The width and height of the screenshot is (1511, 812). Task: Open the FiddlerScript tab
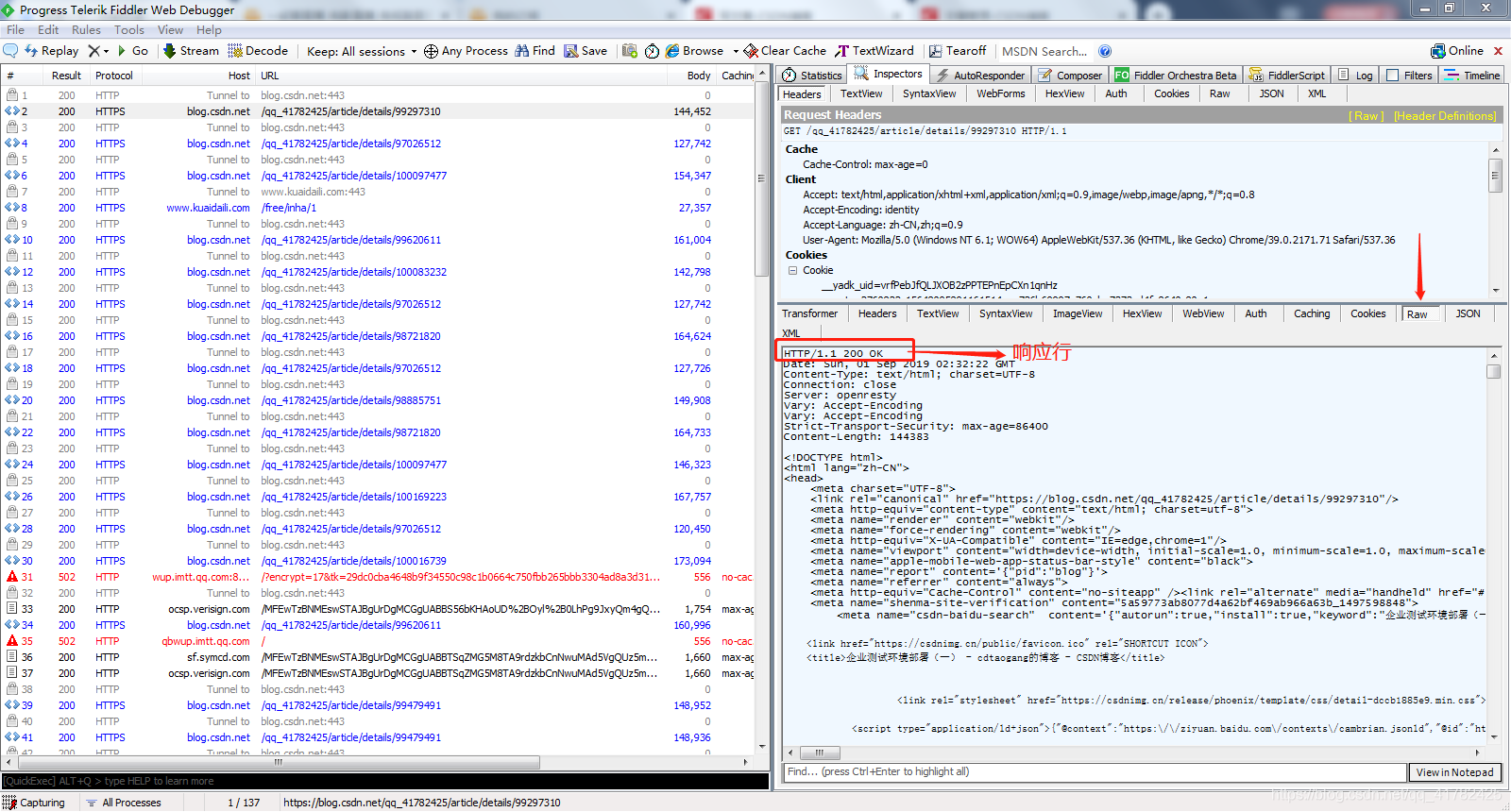click(x=1287, y=75)
